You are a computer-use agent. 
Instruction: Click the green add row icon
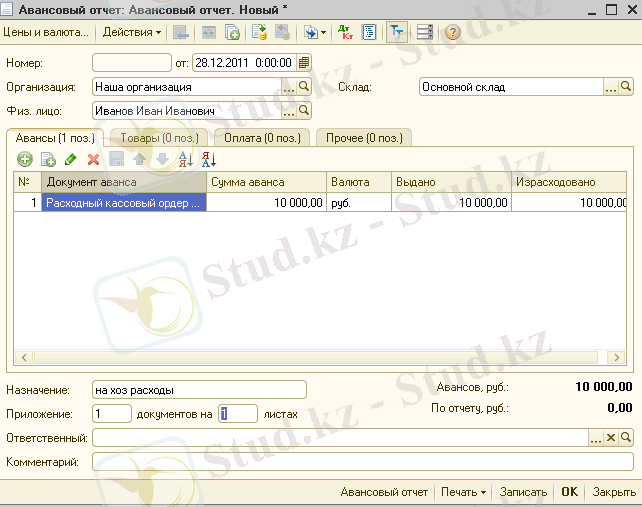coord(26,159)
